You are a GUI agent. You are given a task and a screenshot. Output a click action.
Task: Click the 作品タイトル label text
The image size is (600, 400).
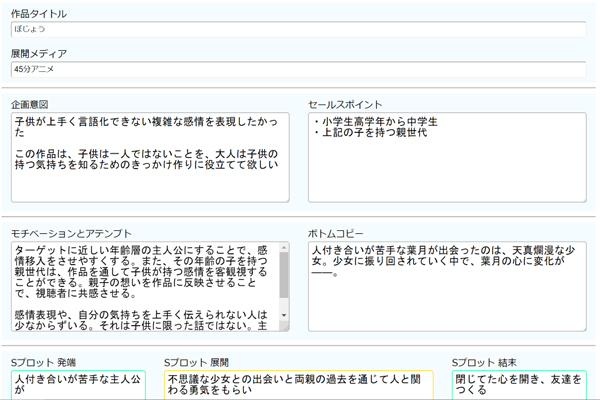[39, 14]
